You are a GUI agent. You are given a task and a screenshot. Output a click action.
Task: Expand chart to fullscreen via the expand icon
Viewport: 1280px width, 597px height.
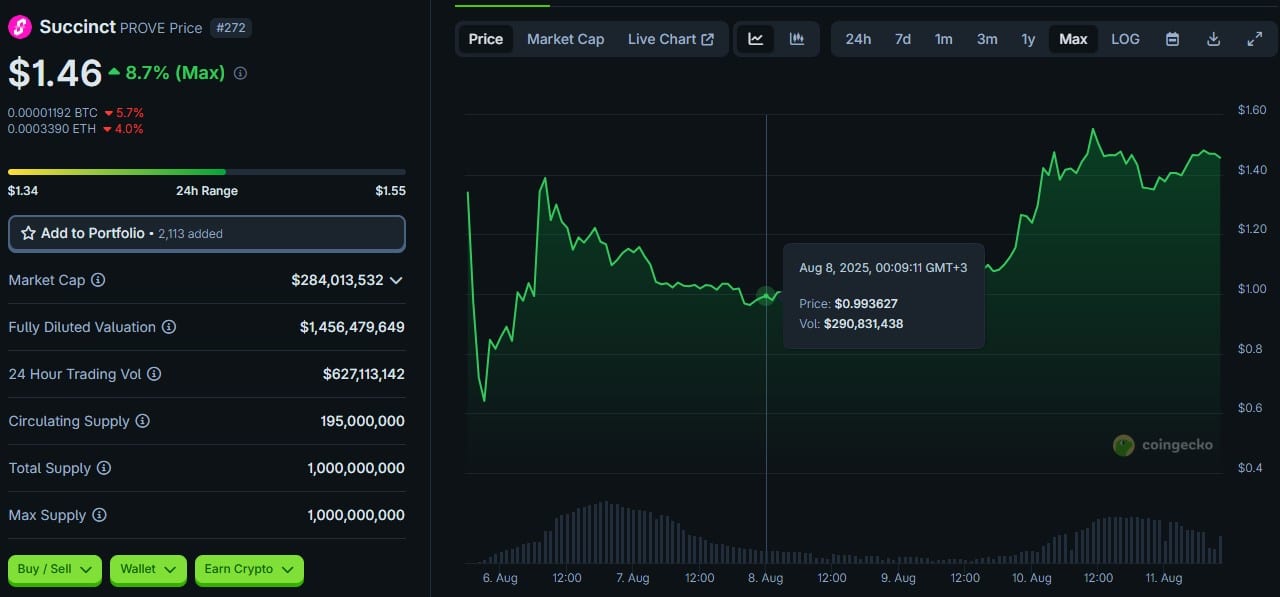[1254, 38]
